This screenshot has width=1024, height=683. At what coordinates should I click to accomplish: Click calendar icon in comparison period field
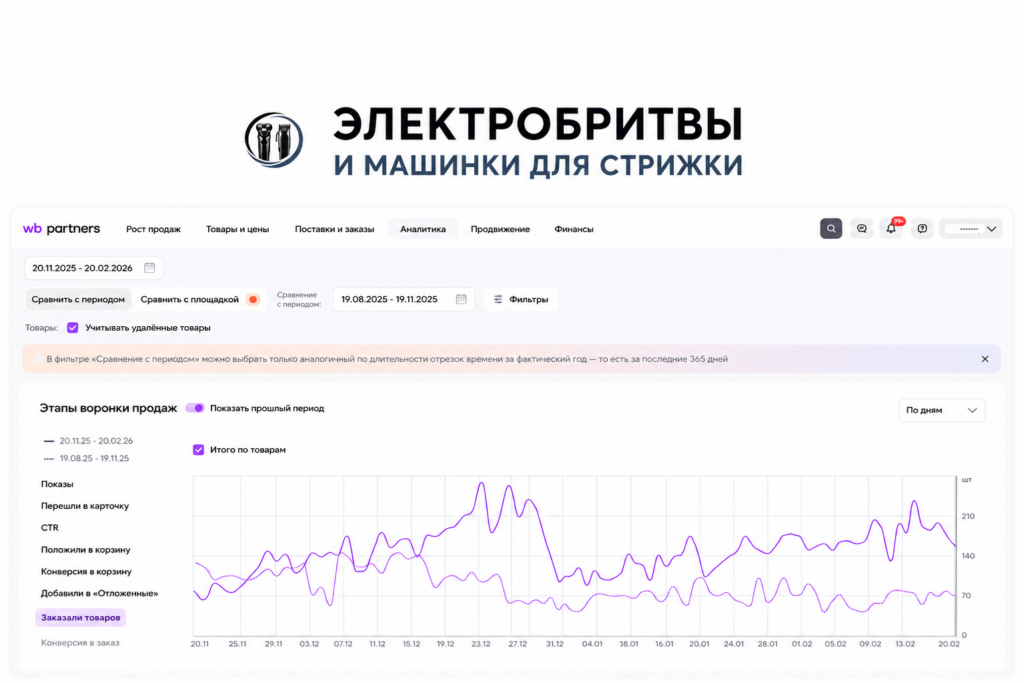pos(461,299)
